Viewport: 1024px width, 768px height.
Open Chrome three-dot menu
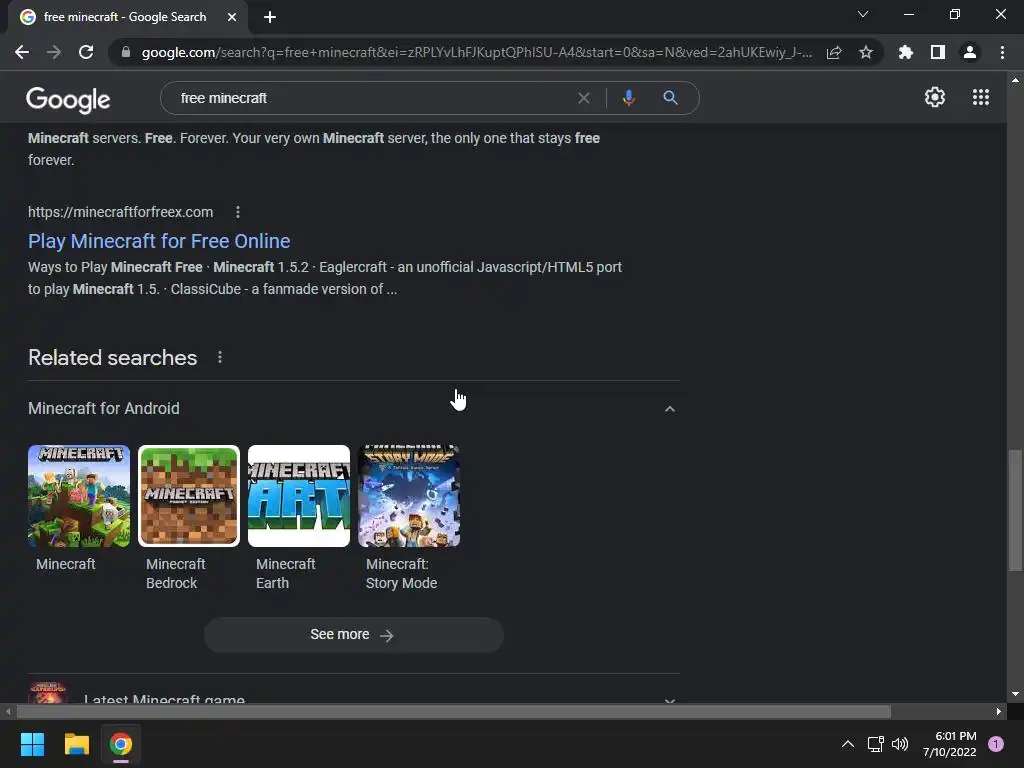point(1002,52)
